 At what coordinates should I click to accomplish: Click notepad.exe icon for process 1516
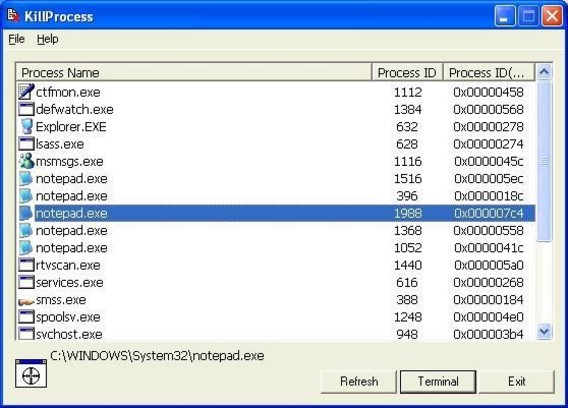[26, 179]
